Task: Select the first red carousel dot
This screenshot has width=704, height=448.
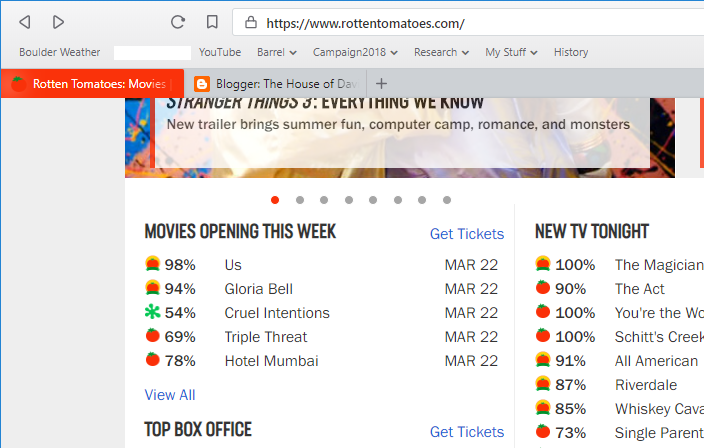Action: tap(275, 200)
